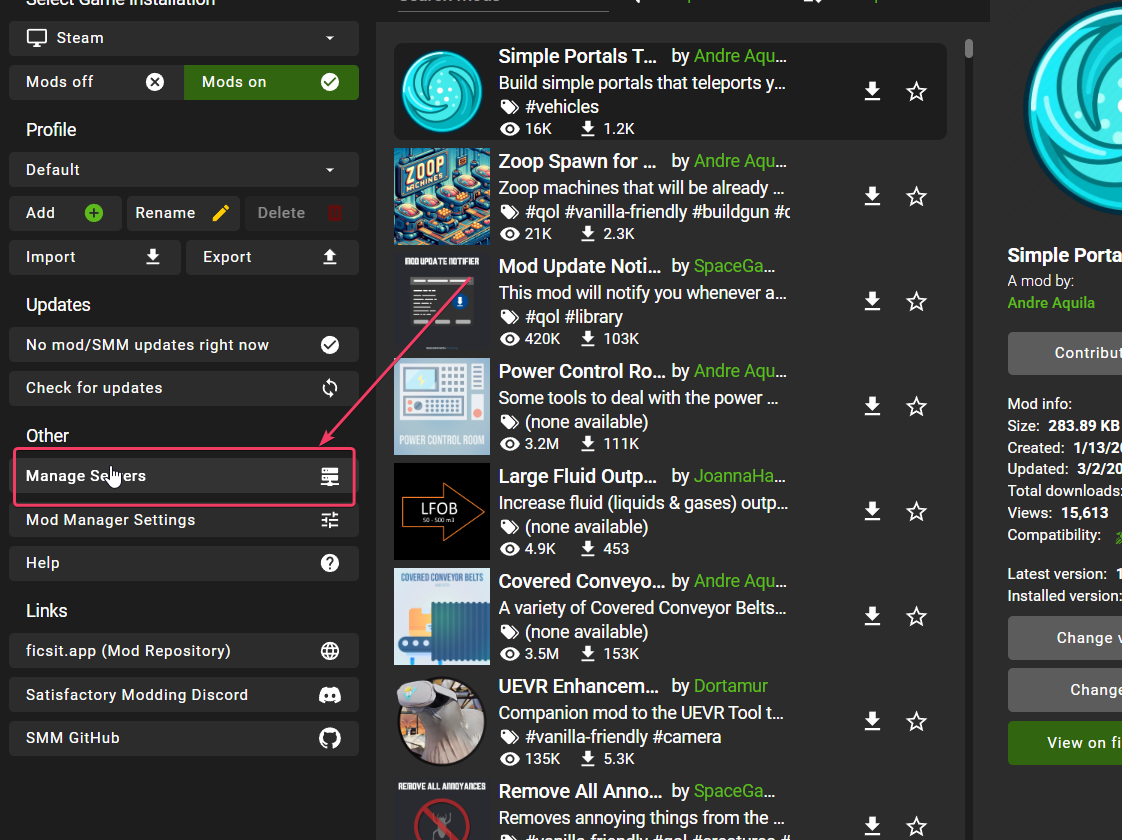This screenshot has height=840, width=1122.
Task: Favorite the Zoop Spawn mod with star
Action: [x=916, y=197]
